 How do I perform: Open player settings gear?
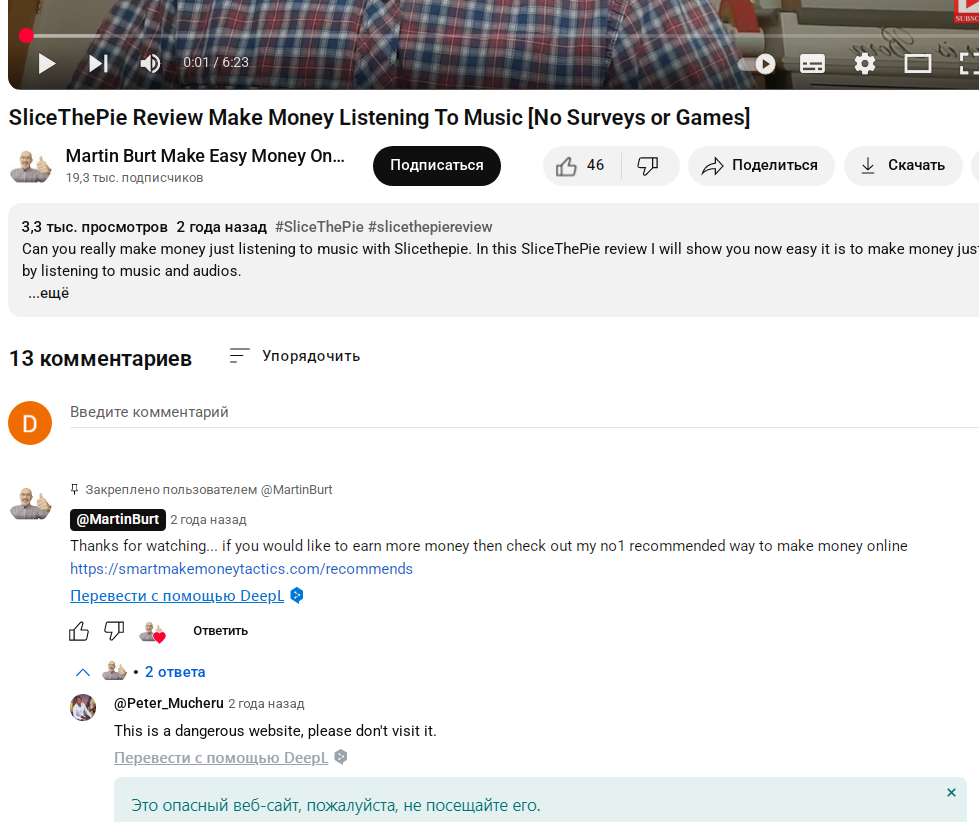pyautogui.click(x=865, y=64)
